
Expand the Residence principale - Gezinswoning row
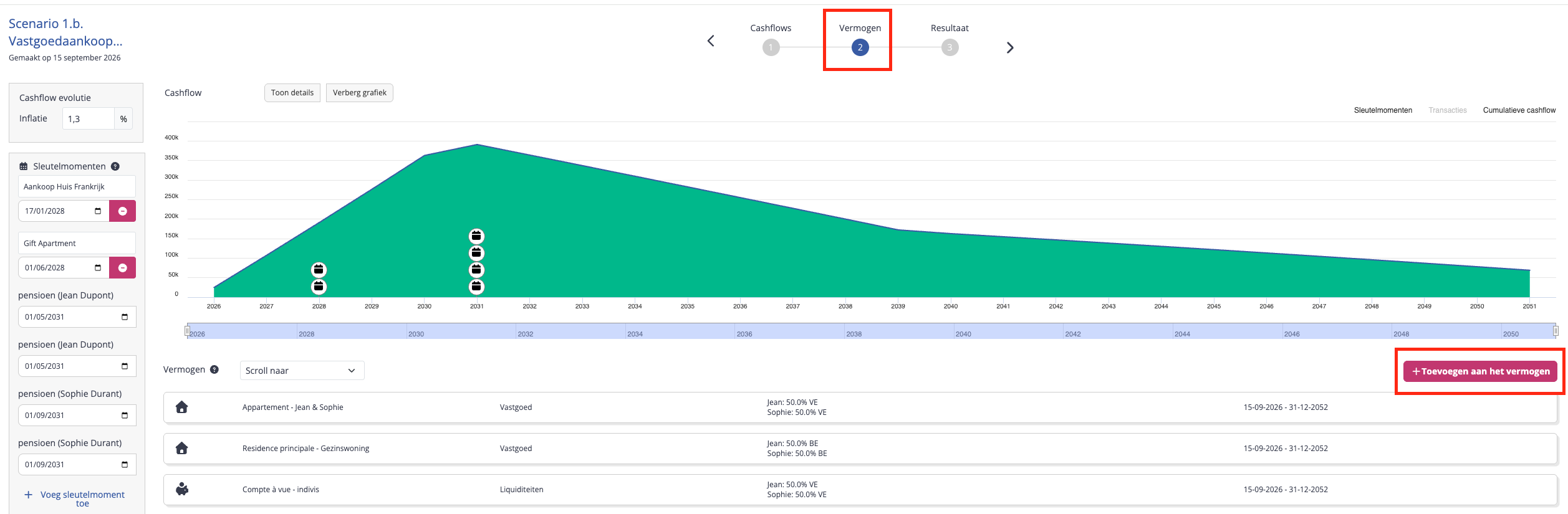point(860,449)
